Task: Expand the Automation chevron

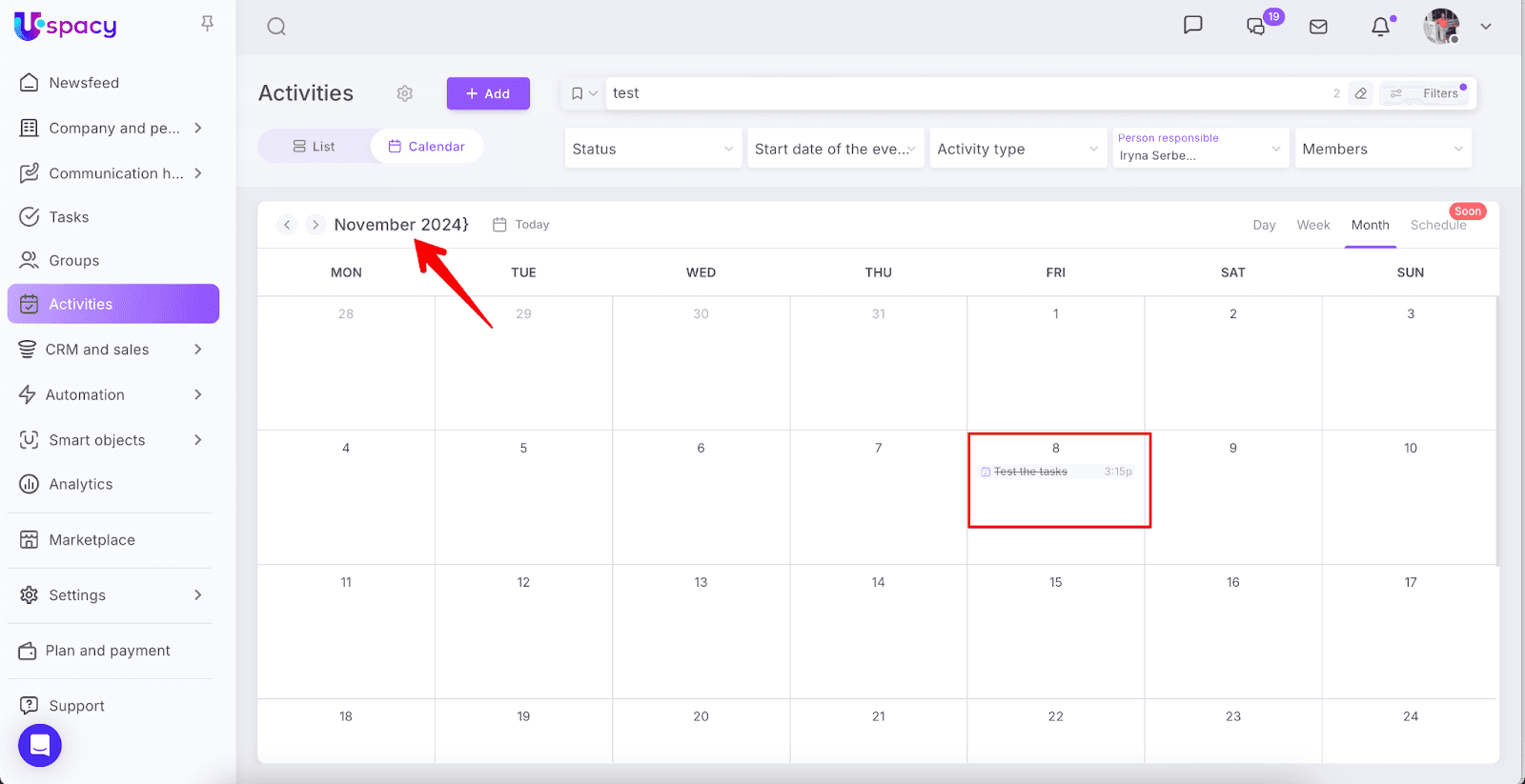Action: tap(198, 394)
